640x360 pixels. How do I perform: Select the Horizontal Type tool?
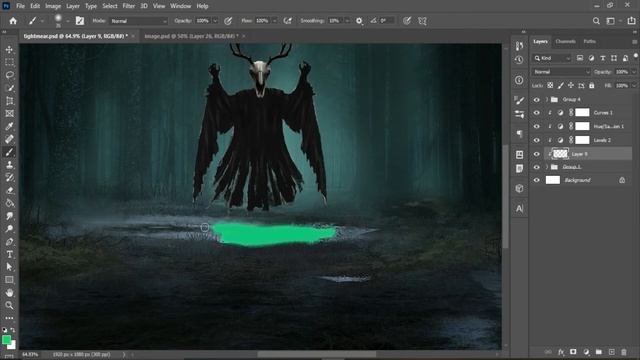point(9,254)
